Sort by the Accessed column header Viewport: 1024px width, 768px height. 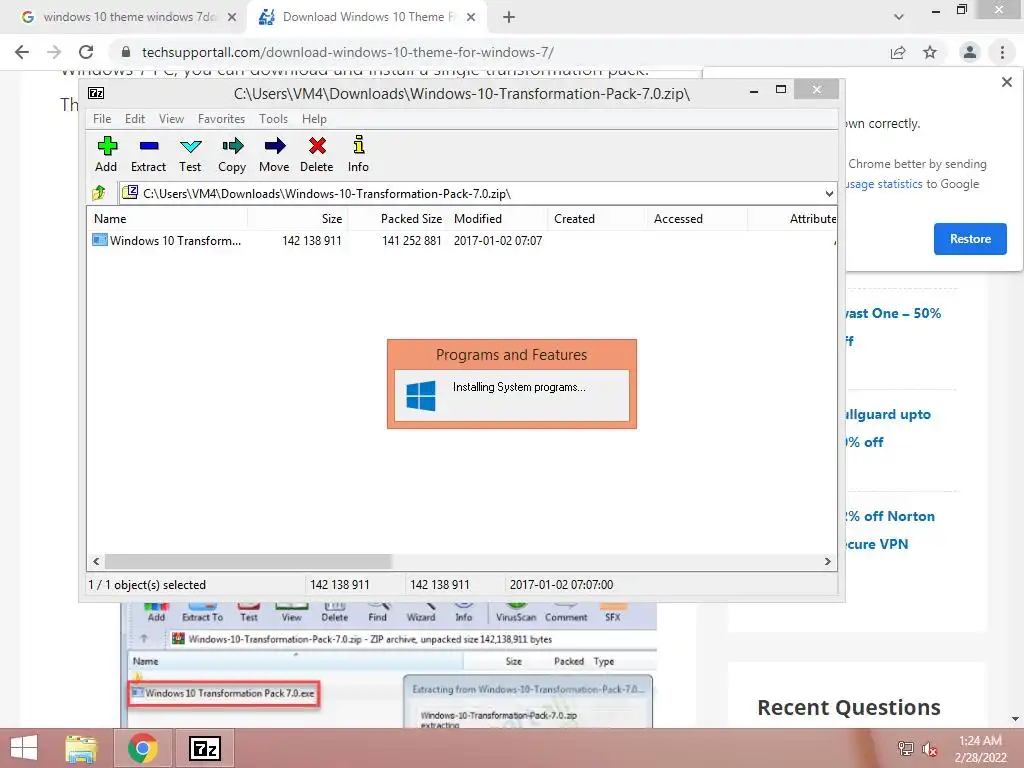click(x=697, y=219)
